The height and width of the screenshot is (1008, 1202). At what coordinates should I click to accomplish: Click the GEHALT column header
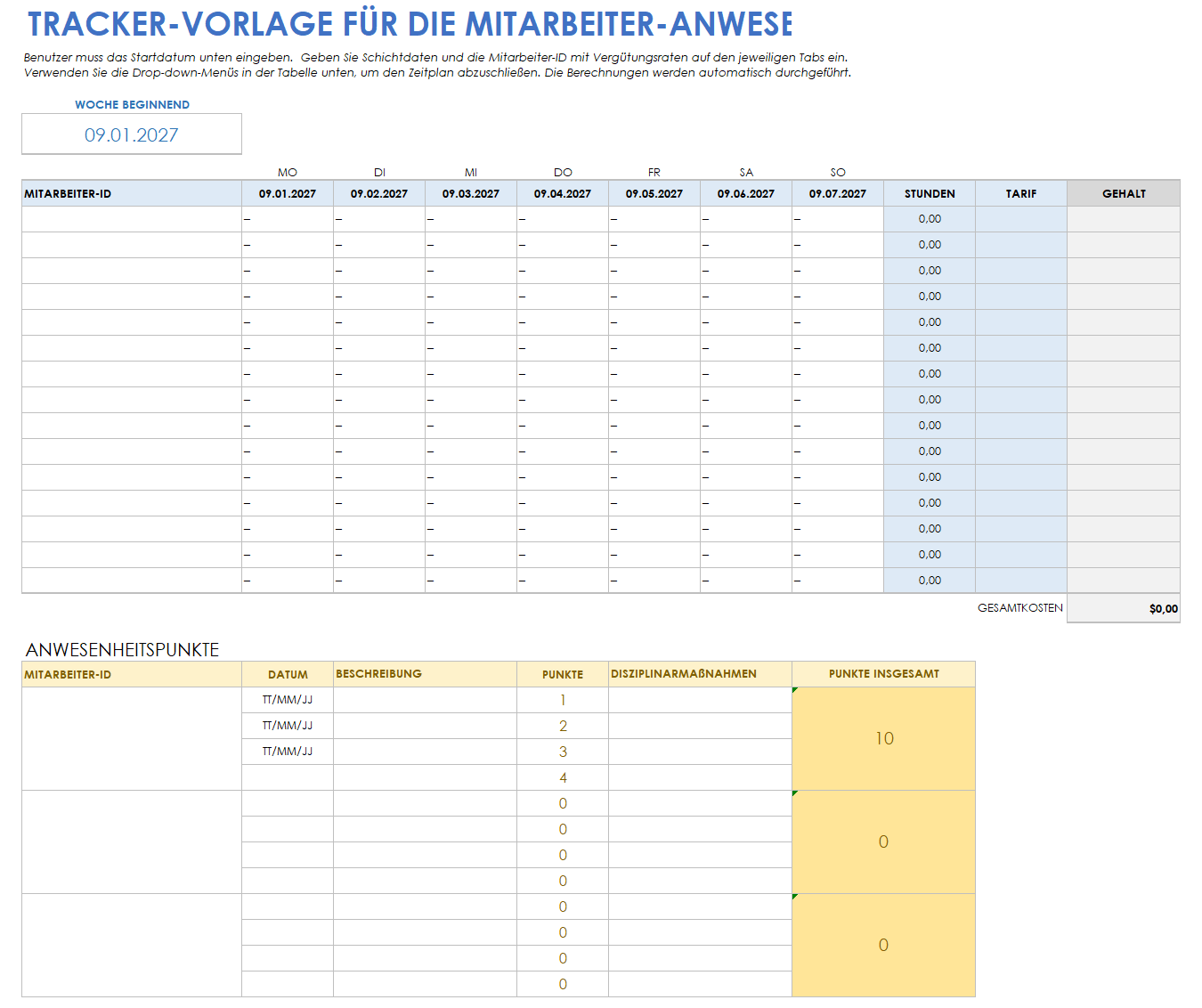[1124, 193]
